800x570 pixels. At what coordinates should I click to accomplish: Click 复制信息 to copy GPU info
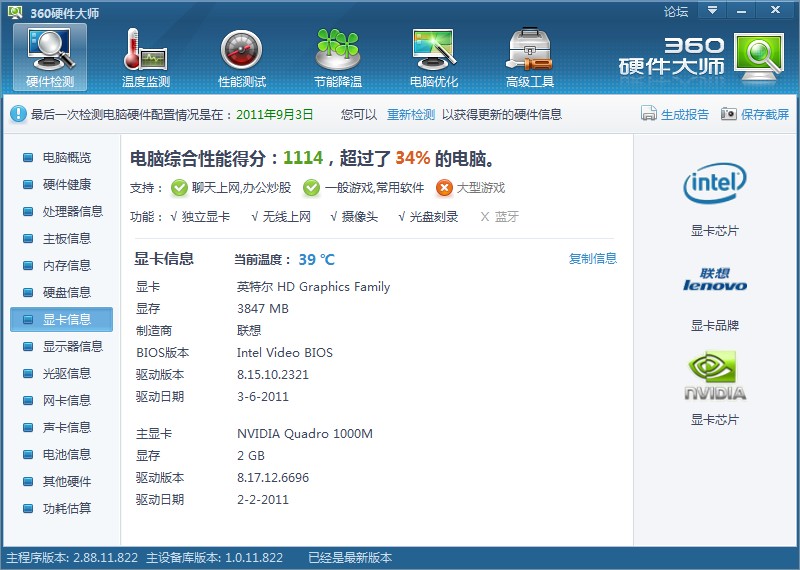[593, 259]
